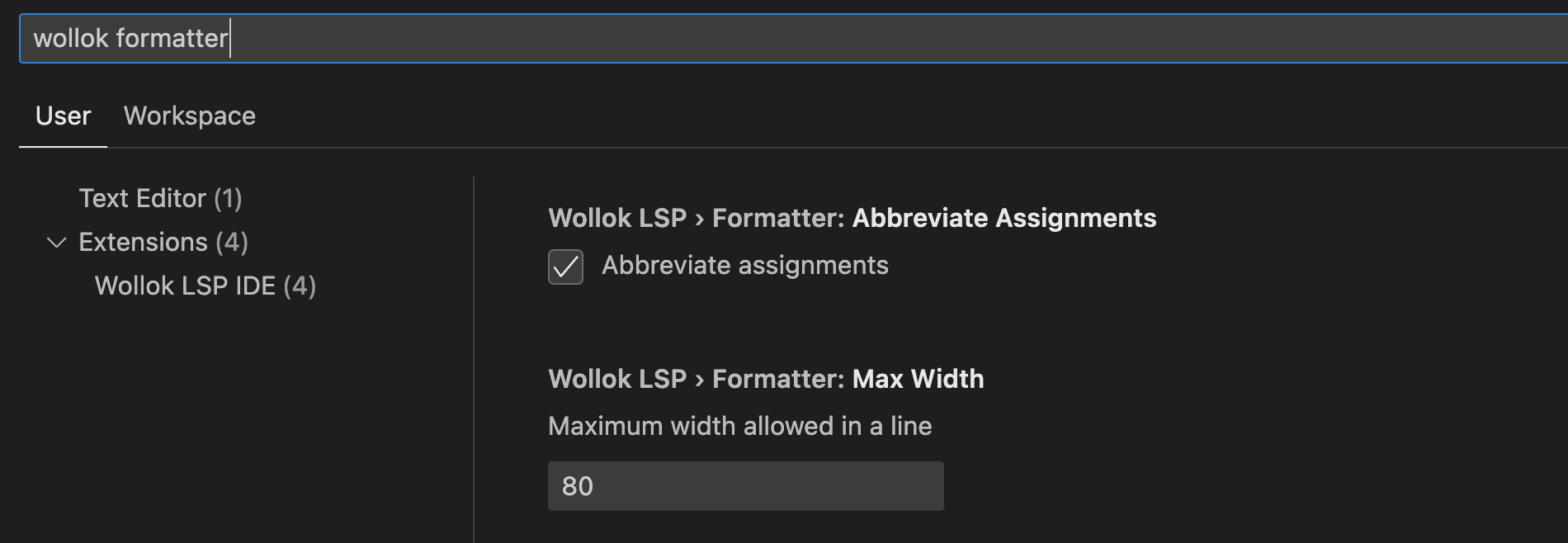Click "Wollok LSP › Formatter:" prefix beside Max Width
This screenshot has width=1568, height=543.
coord(696,379)
